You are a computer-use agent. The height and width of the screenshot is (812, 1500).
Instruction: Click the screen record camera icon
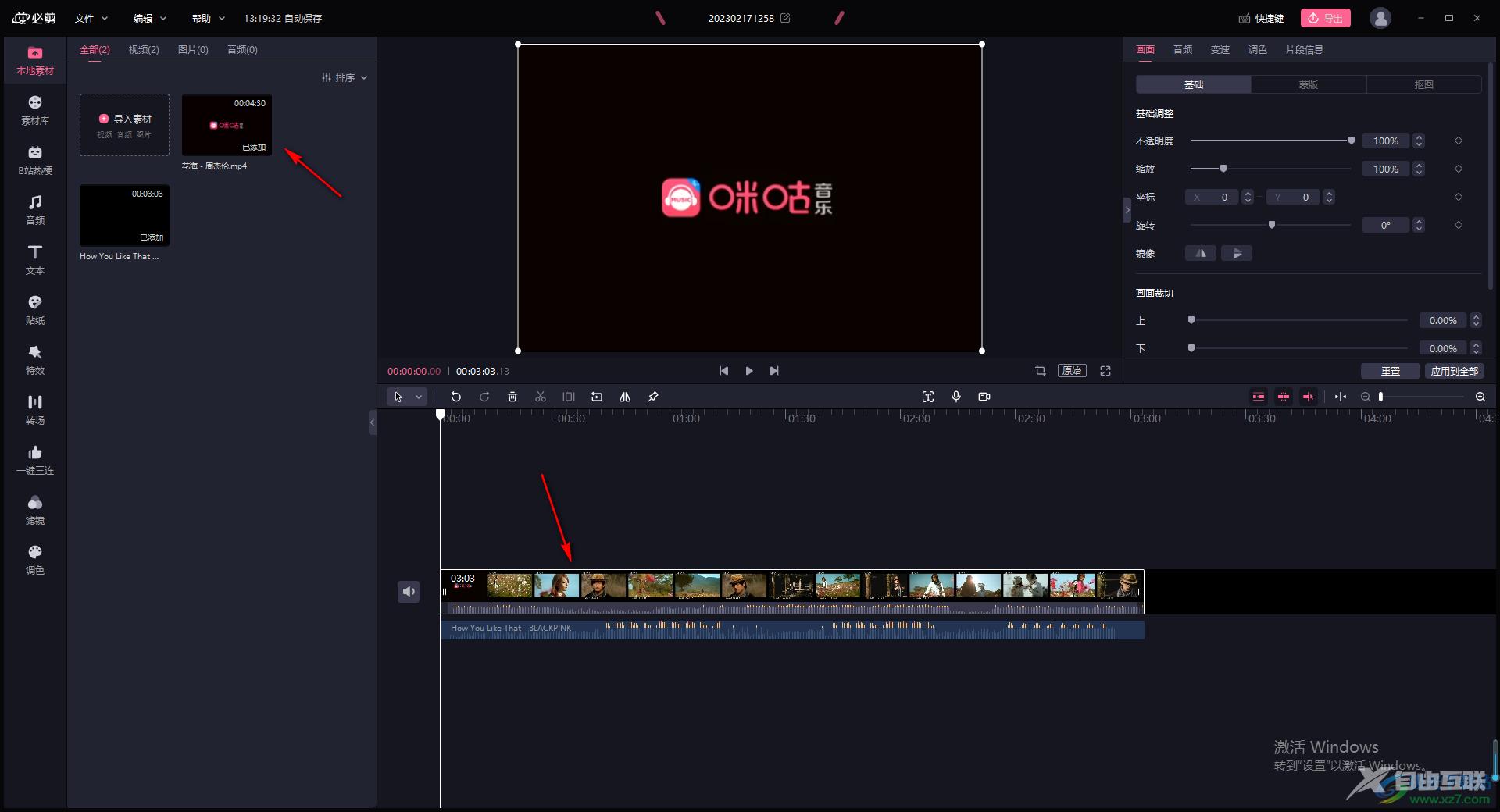click(984, 397)
